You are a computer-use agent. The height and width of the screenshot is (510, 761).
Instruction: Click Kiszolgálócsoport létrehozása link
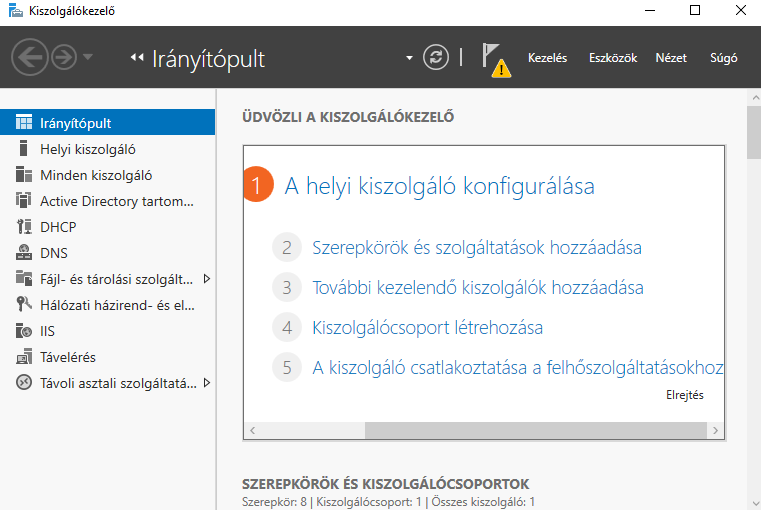(427, 328)
